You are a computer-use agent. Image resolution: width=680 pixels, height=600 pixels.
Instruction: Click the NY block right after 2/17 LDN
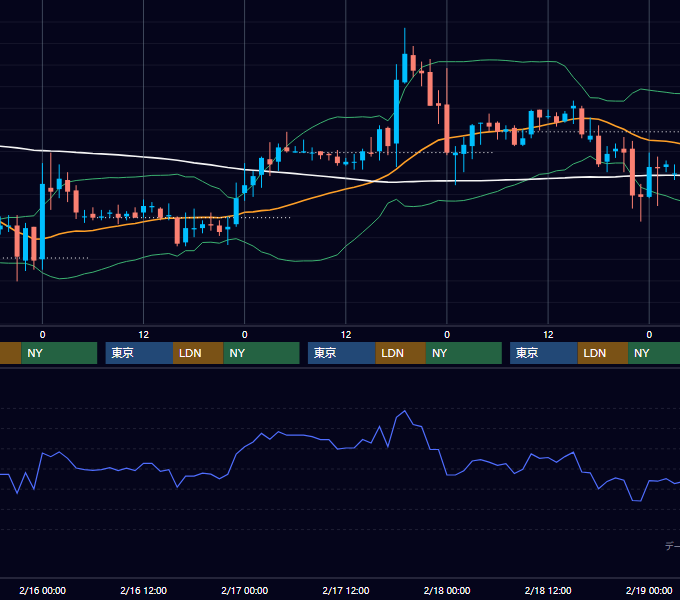click(x=464, y=353)
